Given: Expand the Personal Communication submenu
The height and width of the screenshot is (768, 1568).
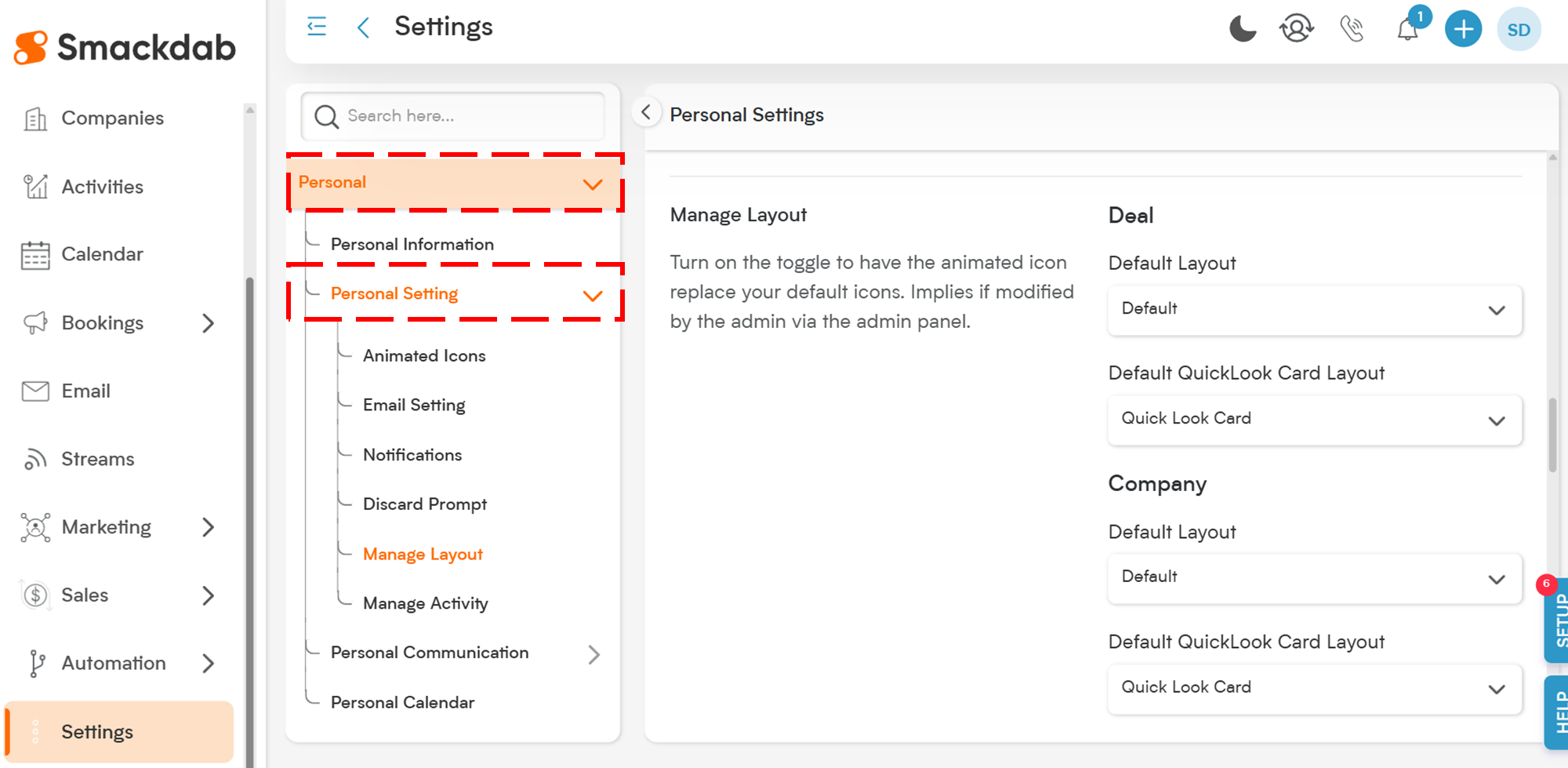Looking at the screenshot, I should pyautogui.click(x=593, y=654).
